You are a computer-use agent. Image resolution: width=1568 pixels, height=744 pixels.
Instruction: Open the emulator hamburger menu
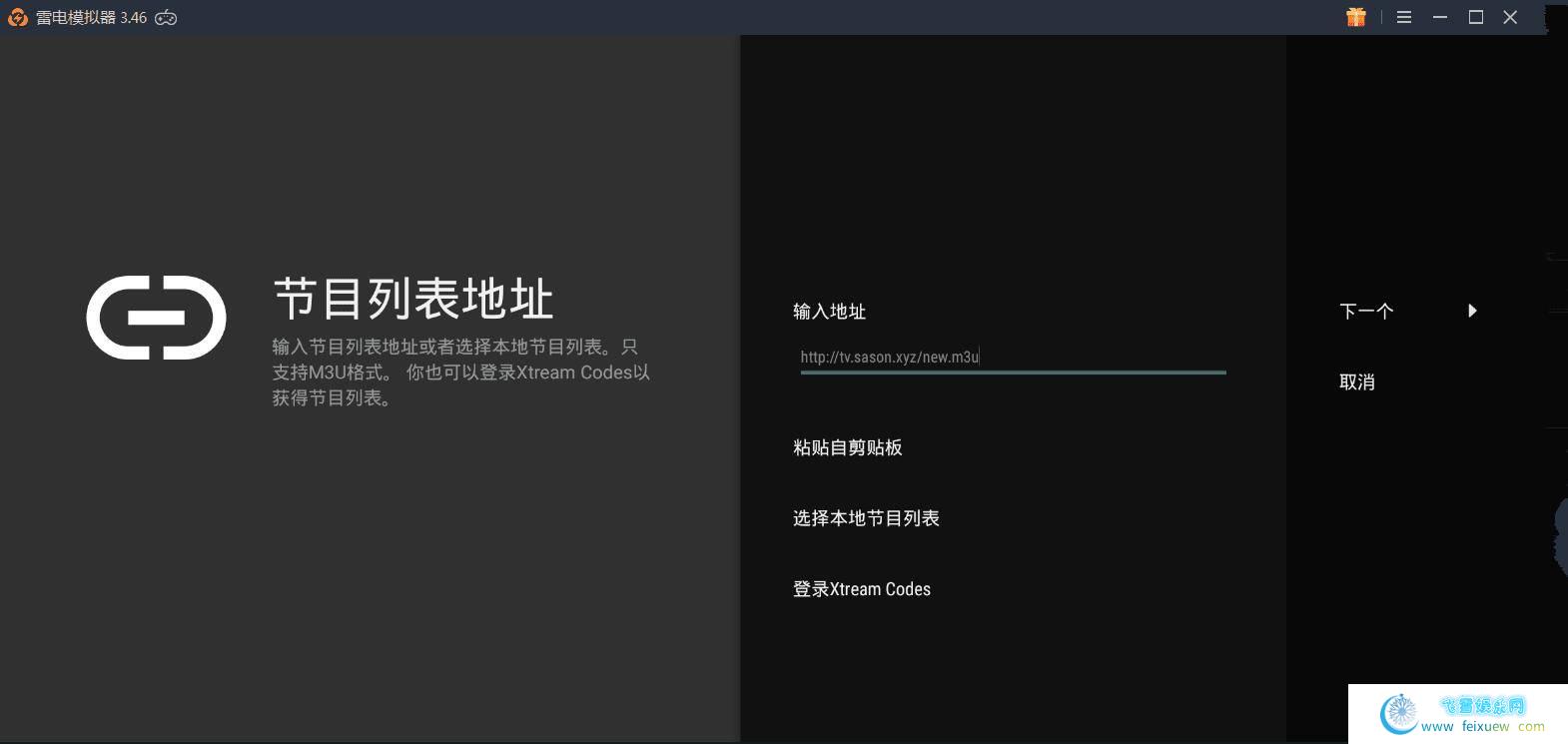tap(1404, 17)
